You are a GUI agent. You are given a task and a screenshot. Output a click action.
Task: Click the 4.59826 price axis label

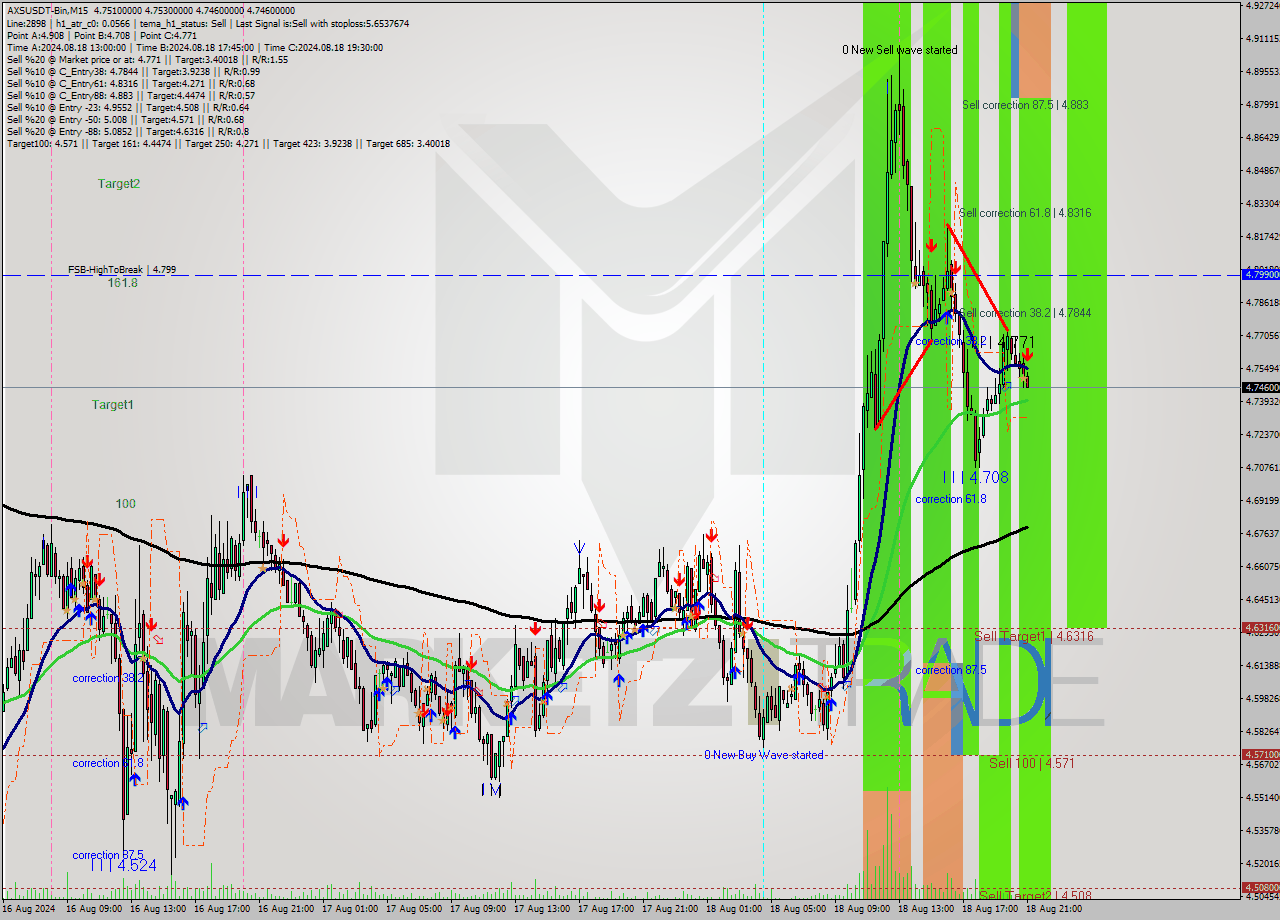tap(1263, 699)
